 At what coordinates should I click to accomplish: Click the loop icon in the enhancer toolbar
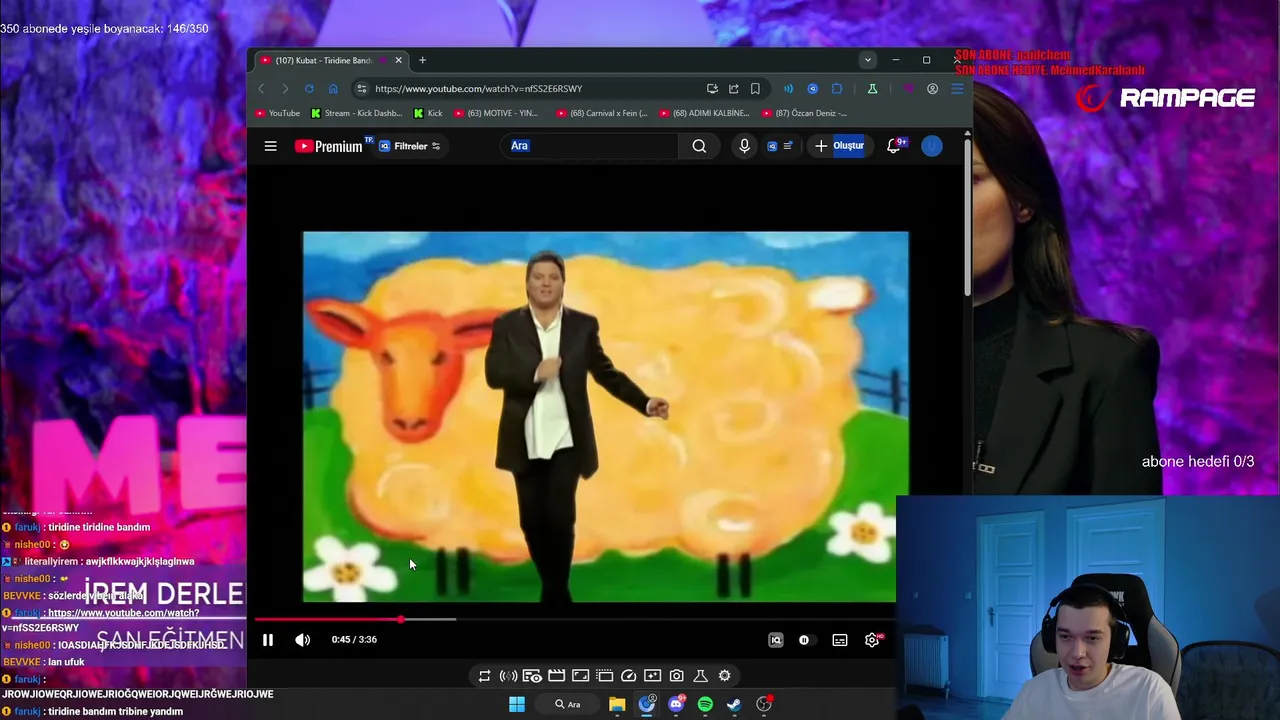pos(484,676)
